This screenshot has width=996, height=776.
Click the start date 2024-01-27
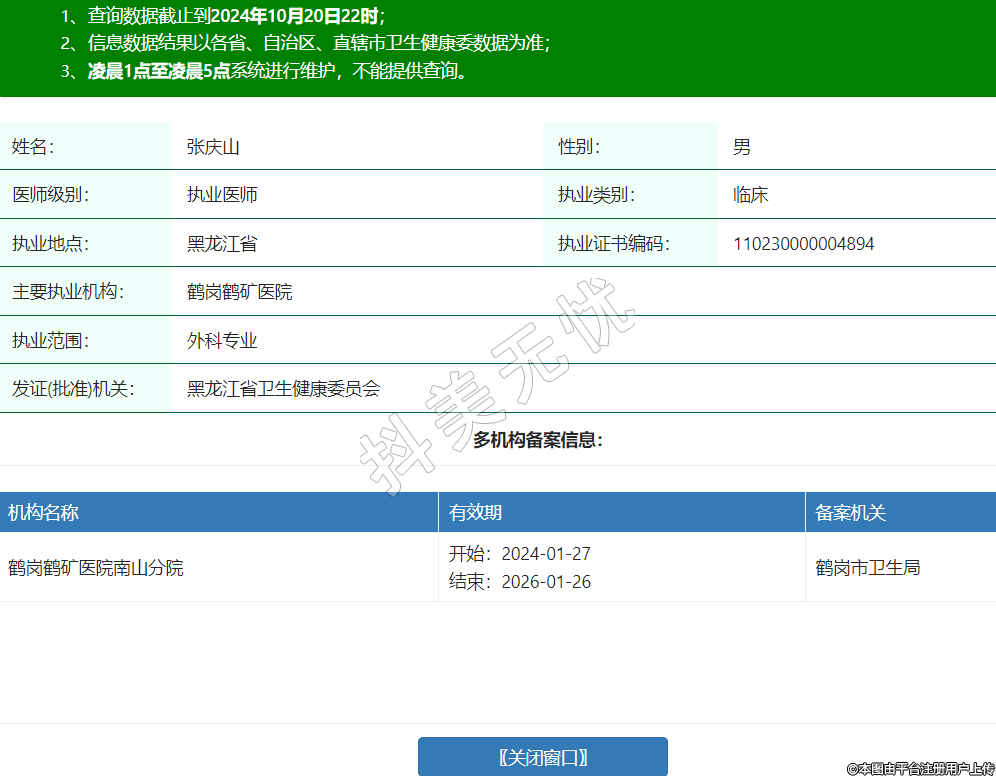546,554
